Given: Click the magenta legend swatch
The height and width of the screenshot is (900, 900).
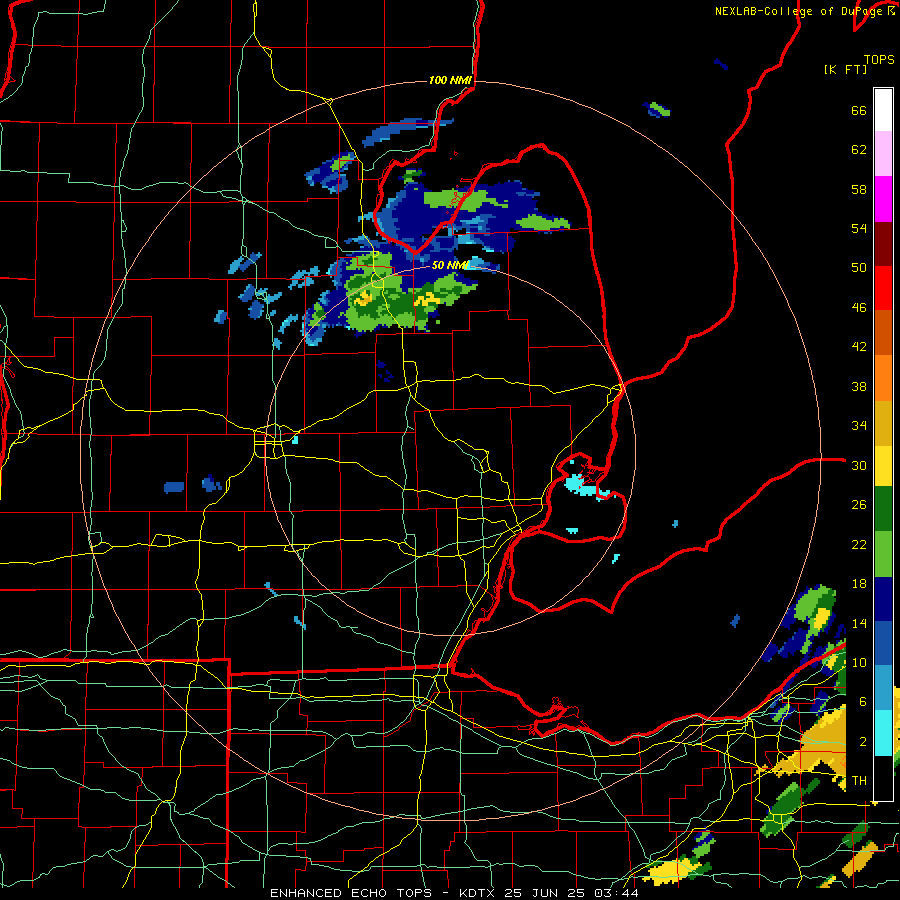Looking at the screenshot, I should click(x=883, y=199).
